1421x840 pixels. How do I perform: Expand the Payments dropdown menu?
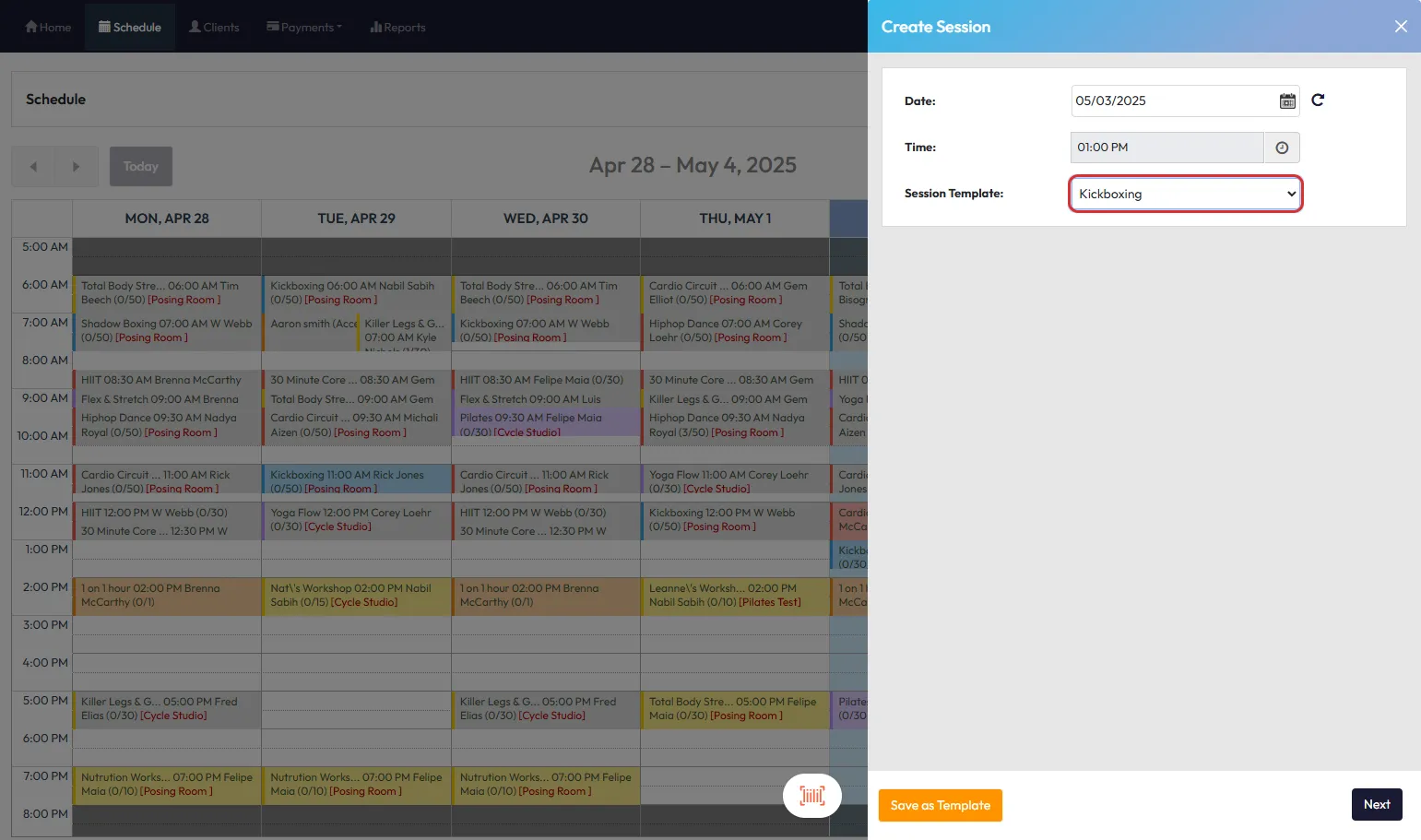click(x=304, y=27)
